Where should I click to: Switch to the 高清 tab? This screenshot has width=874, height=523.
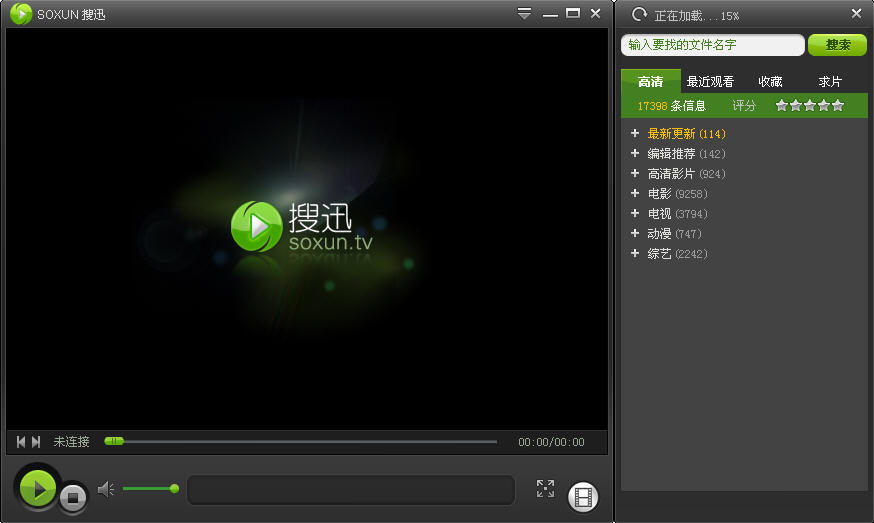pyautogui.click(x=650, y=82)
